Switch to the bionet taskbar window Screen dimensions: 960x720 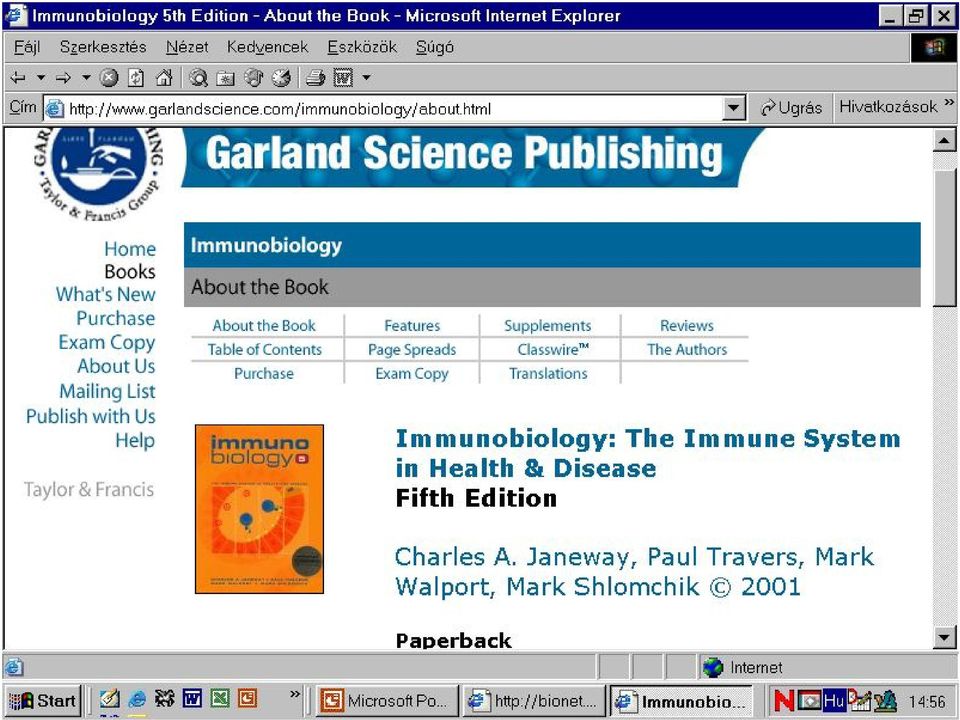tap(533, 700)
